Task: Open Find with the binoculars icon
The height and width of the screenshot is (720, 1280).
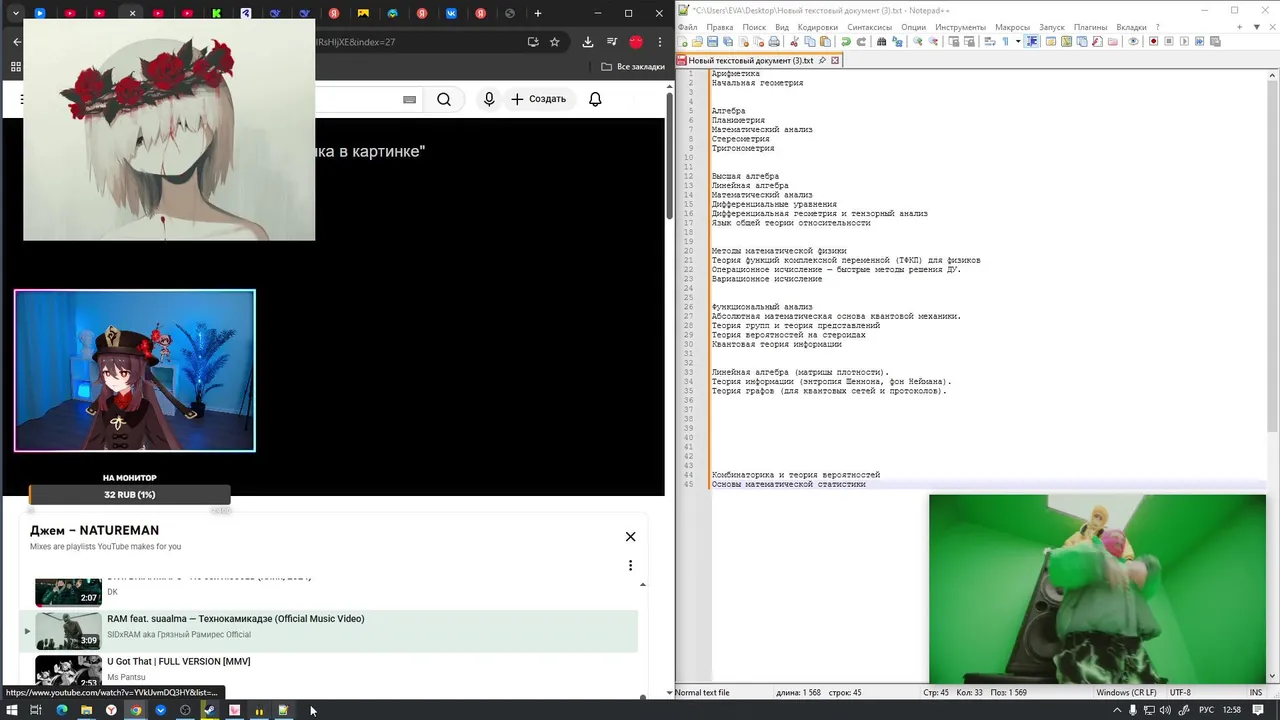Action: pyautogui.click(x=881, y=41)
